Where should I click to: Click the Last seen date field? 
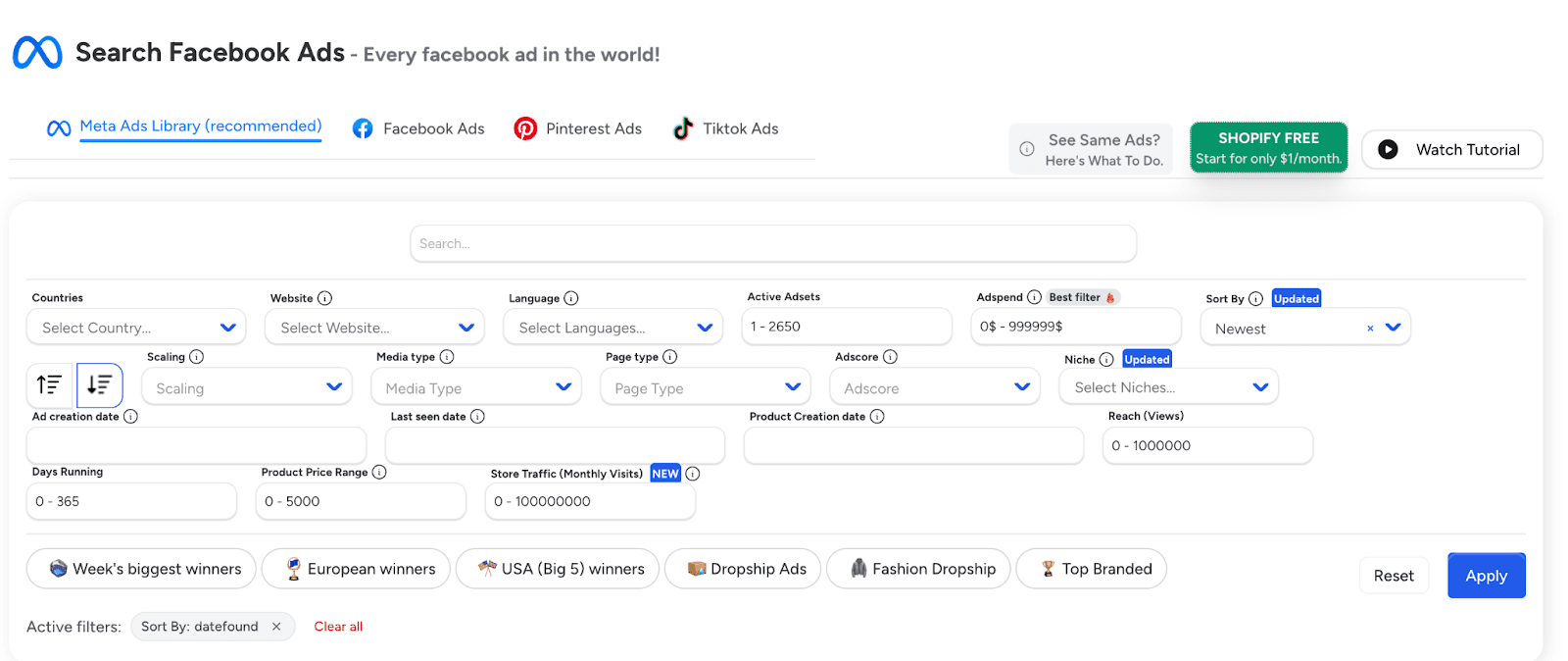click(x=555, y=445)
